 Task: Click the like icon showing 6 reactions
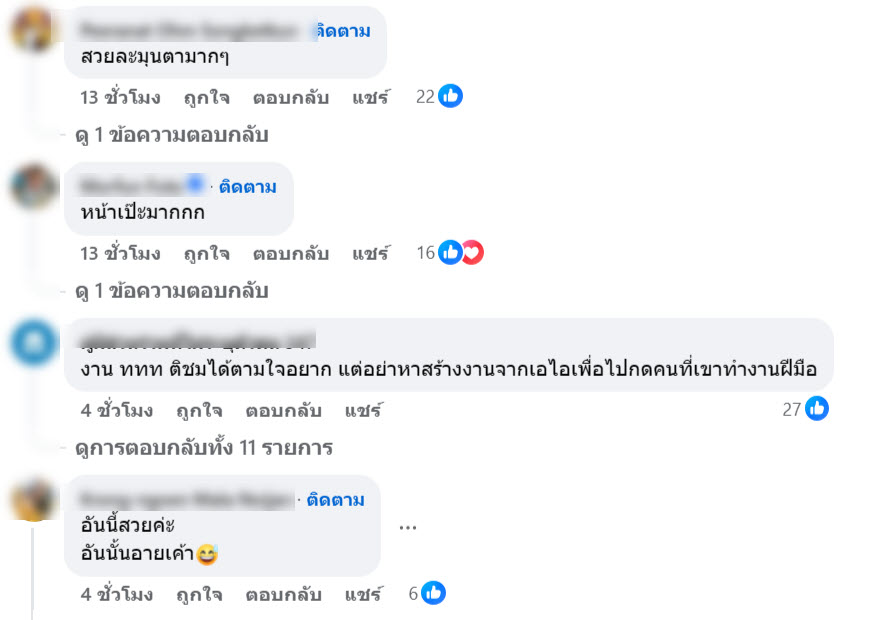(x=432, y=593)
